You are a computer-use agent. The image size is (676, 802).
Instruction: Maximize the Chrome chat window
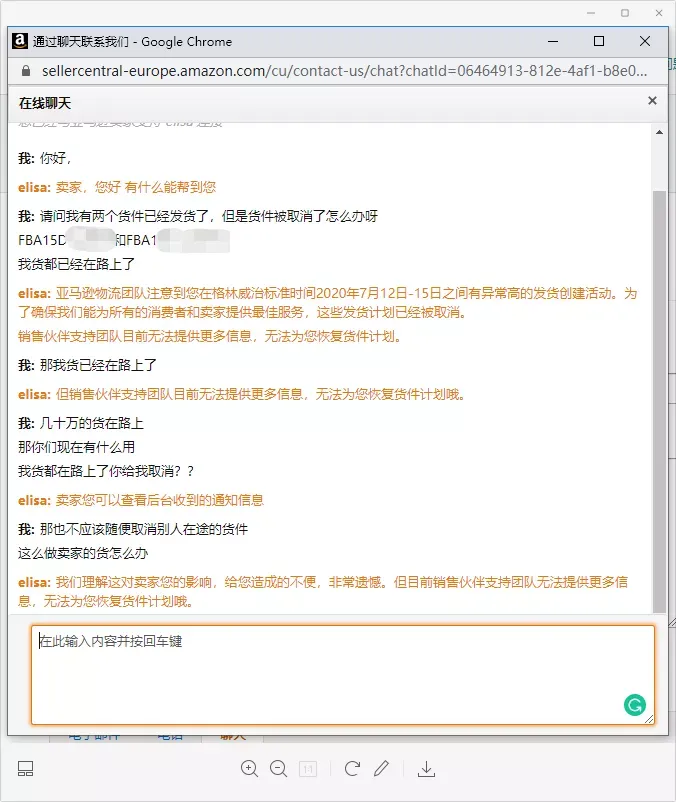tap(599, 41)
